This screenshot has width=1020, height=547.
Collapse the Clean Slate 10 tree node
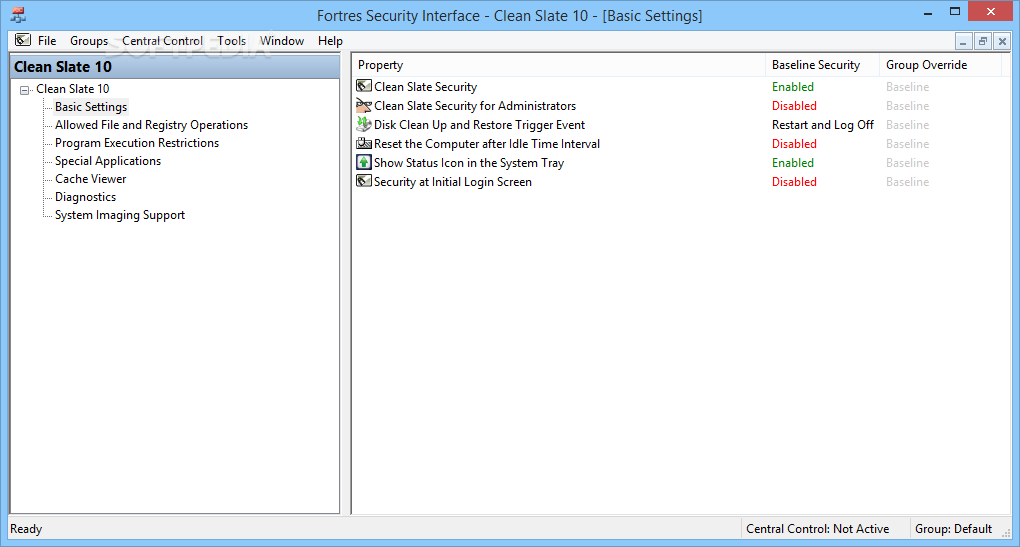[x=25, y=90]
